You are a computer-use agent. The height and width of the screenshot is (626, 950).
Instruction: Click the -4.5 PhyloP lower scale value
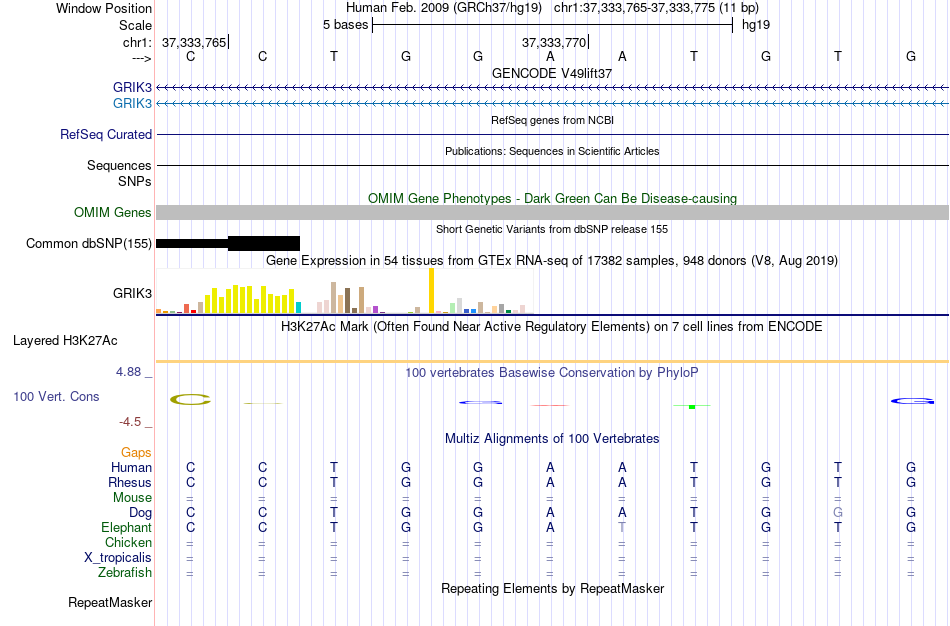[x=130, y=422]
